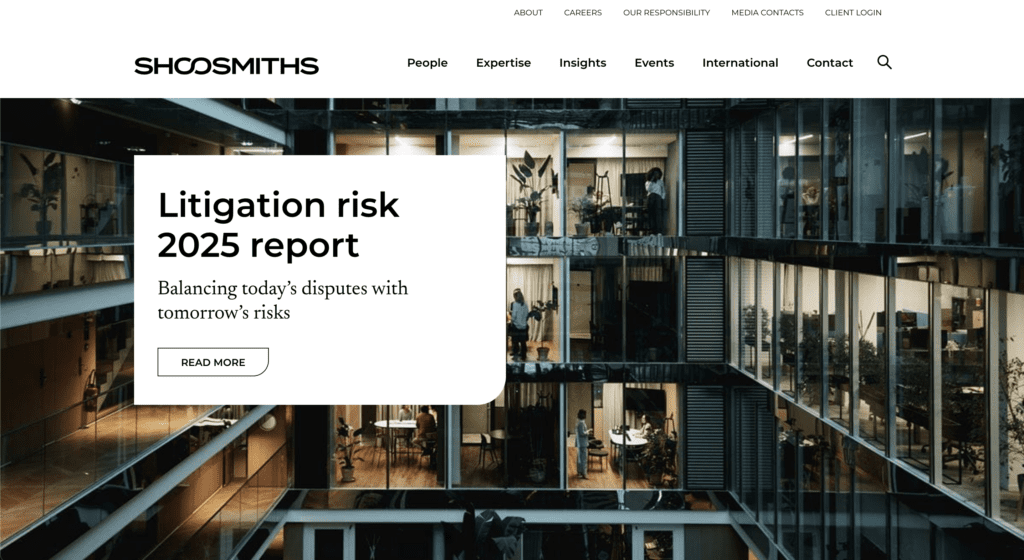The image size is (1024, 560).
Task: Open the Expertise navigation item
Action: 503,63
